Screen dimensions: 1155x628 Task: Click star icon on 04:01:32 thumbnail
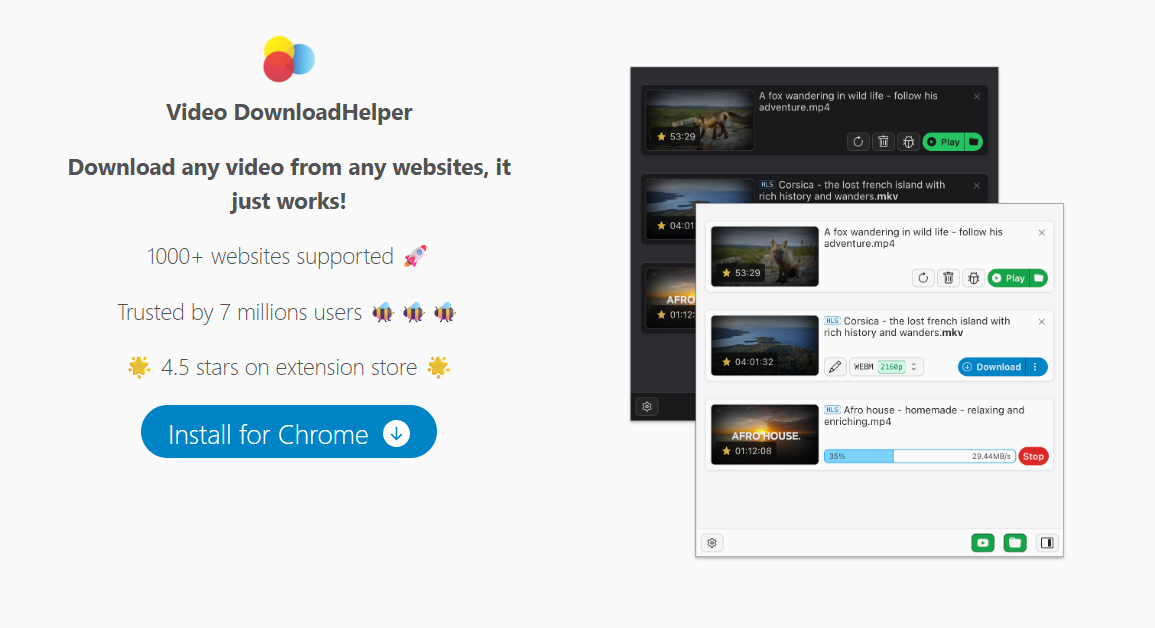726,361
